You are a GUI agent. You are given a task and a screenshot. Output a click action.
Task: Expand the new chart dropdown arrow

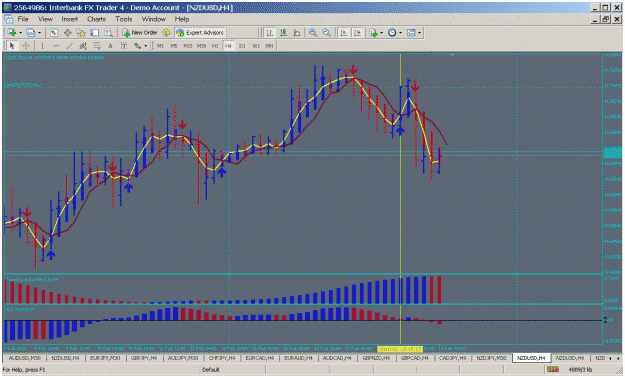click(x=20, y=33)
